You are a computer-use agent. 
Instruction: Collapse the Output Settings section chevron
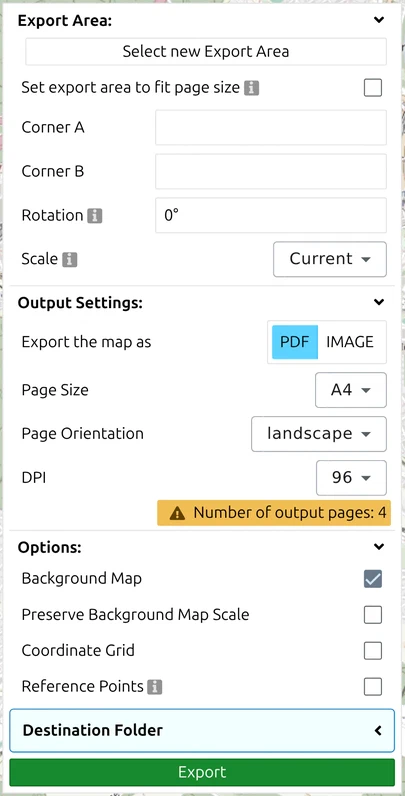[379, 302]
